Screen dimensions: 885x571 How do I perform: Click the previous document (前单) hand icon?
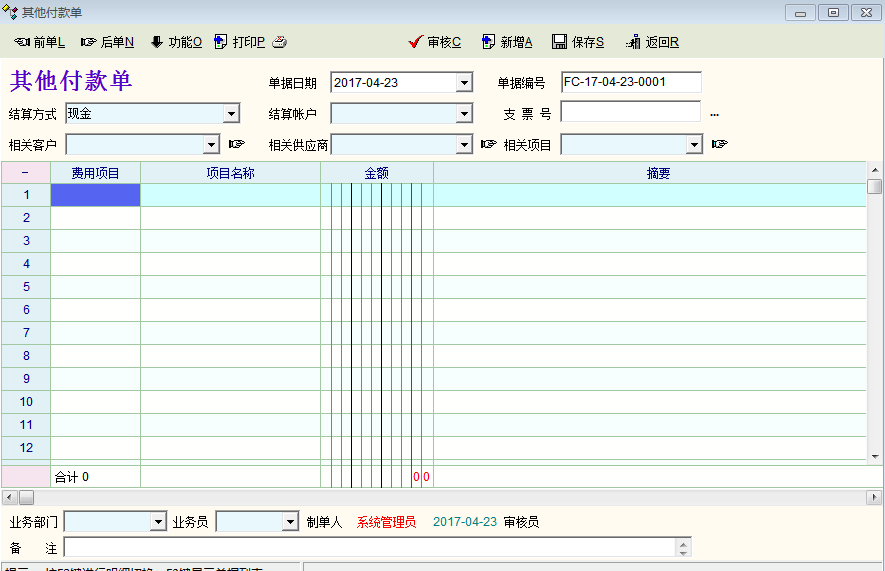pos(22,42)
